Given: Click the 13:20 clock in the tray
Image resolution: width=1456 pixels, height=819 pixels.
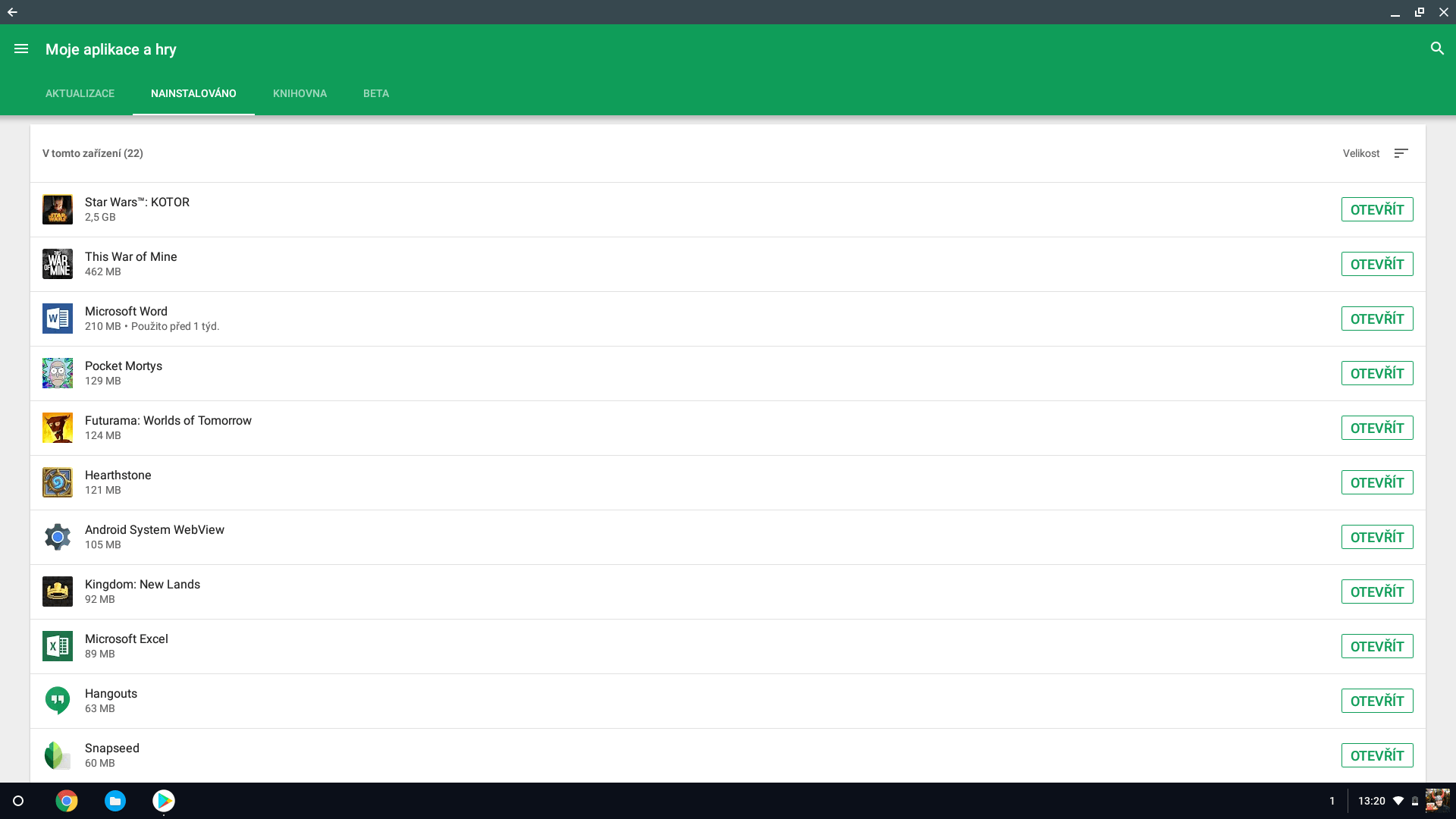Looking at the screenshot, I should (1371, 801).
